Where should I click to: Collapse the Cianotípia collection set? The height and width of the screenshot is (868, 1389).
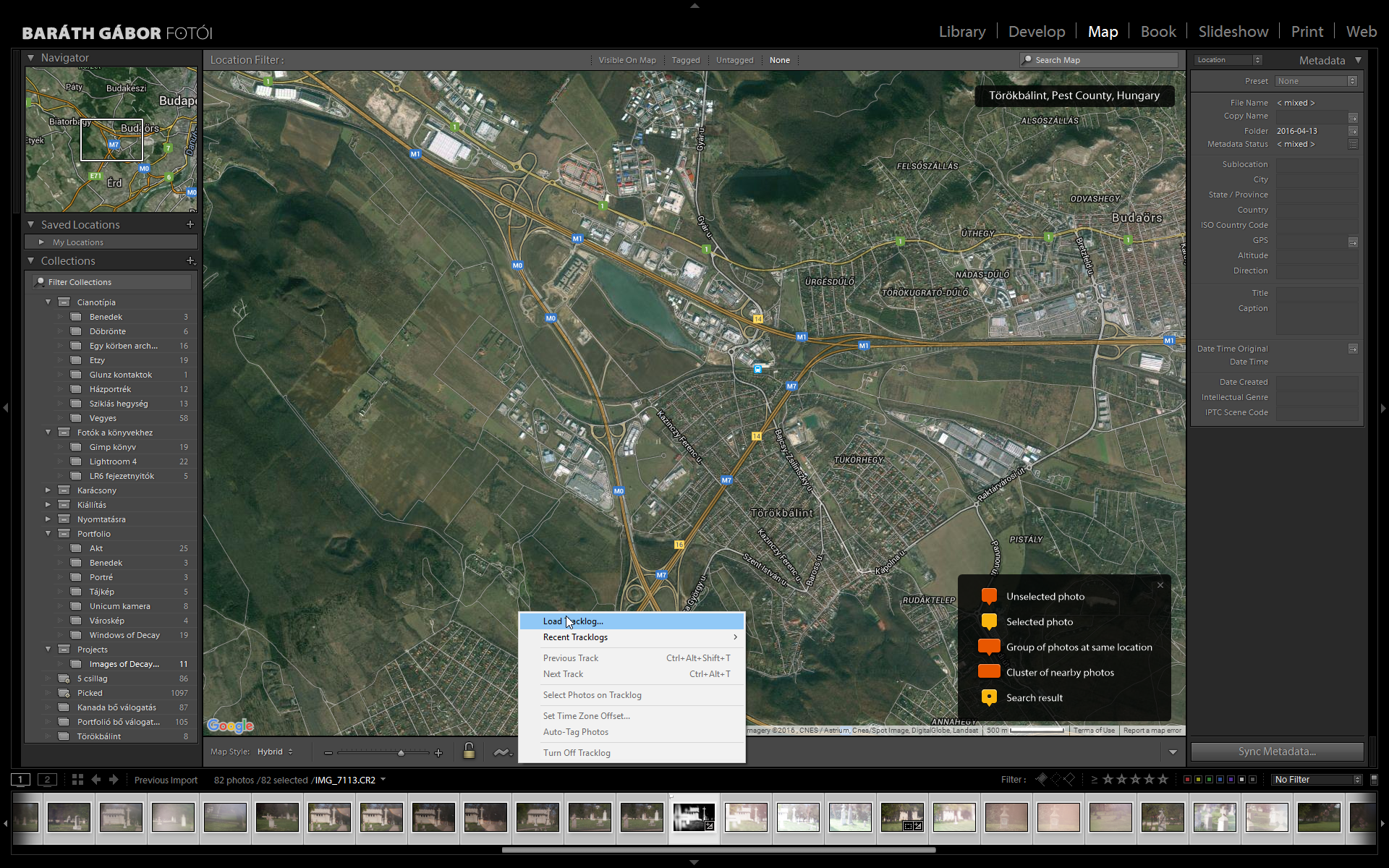click(48, 302)
